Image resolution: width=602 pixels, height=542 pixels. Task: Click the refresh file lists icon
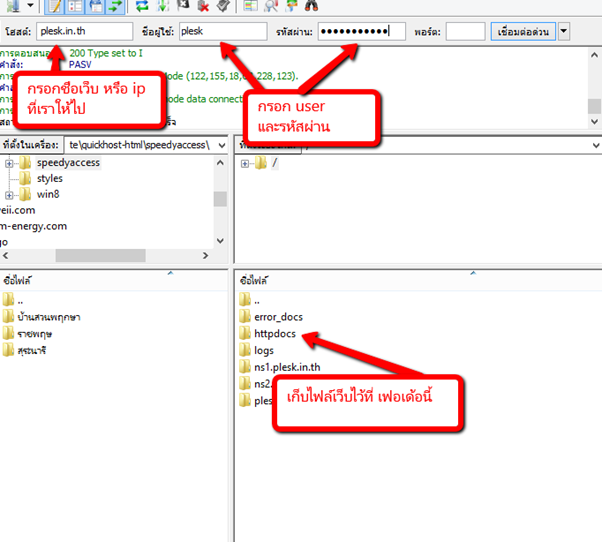141,6
